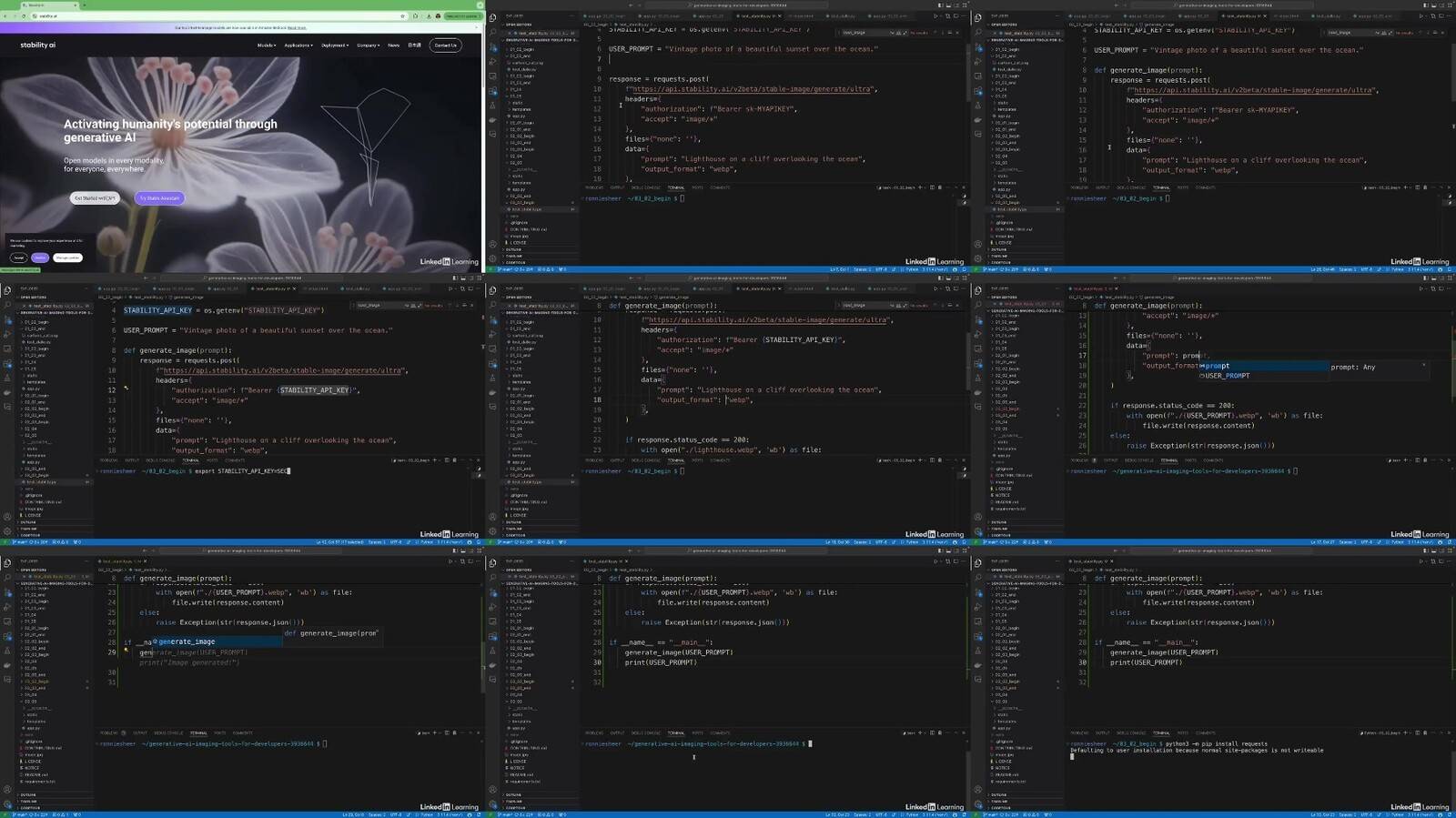The width and height of the screenshot is (1456, 818).
Task: Open Extensions icon in the sk-MYAPIKEY frame without def
Action: pos(492,92)
